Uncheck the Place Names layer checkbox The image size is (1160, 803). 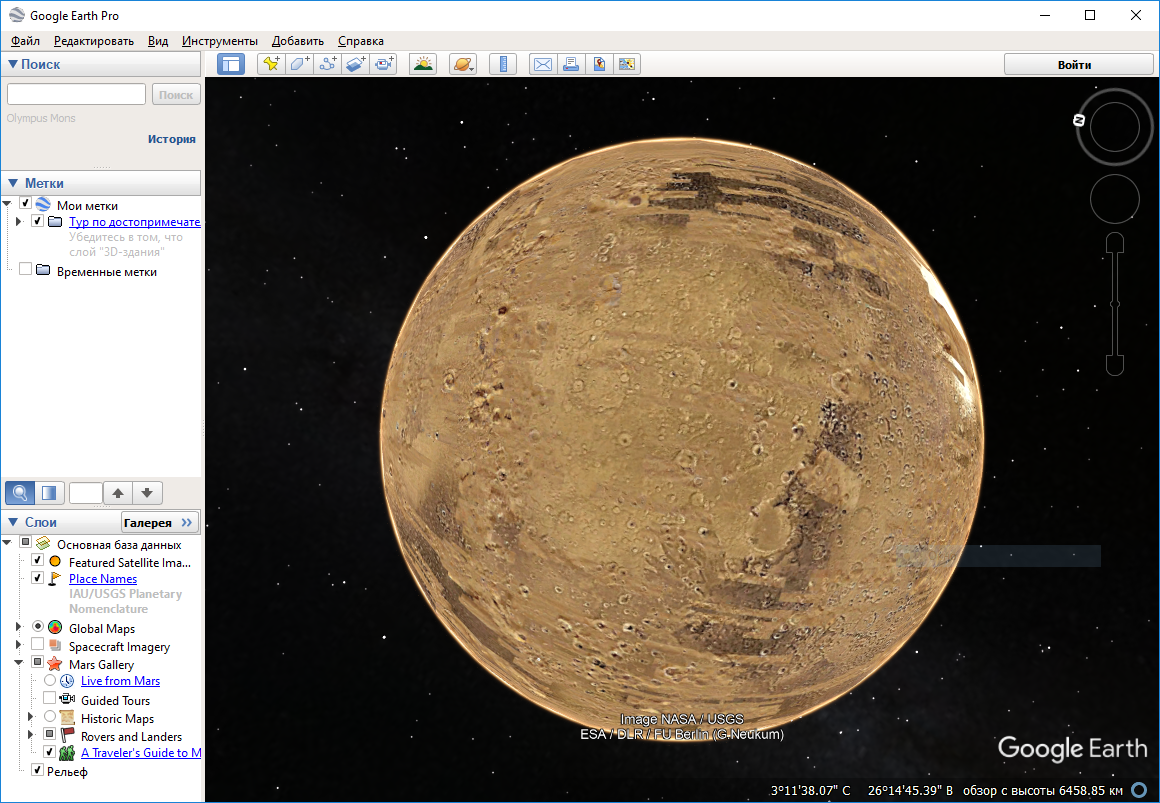(38, 577)
